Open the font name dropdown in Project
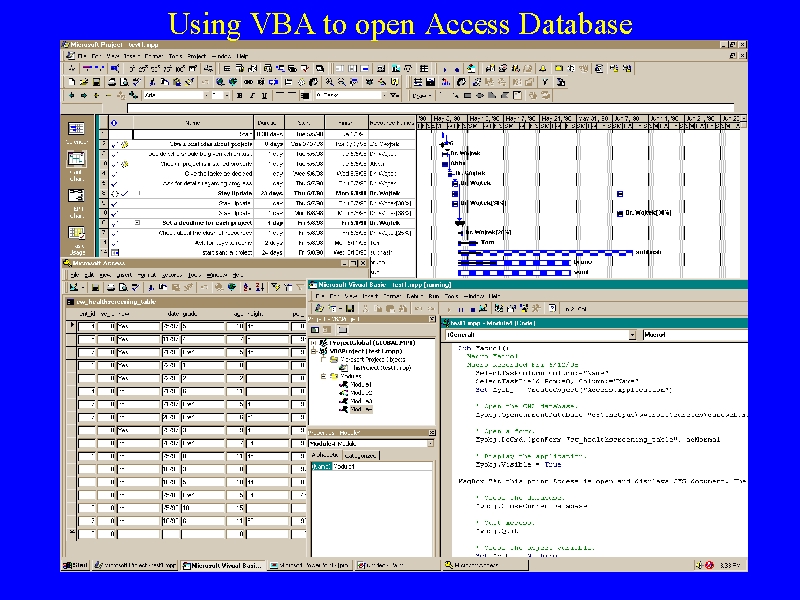This screenshot has width=800, height=600. (206, 95)
